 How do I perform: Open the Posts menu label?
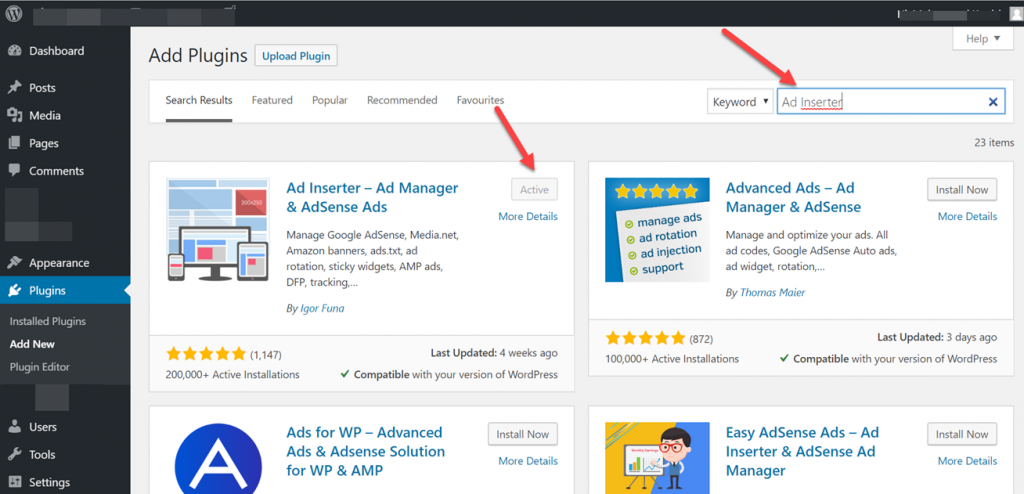(42, 88)
